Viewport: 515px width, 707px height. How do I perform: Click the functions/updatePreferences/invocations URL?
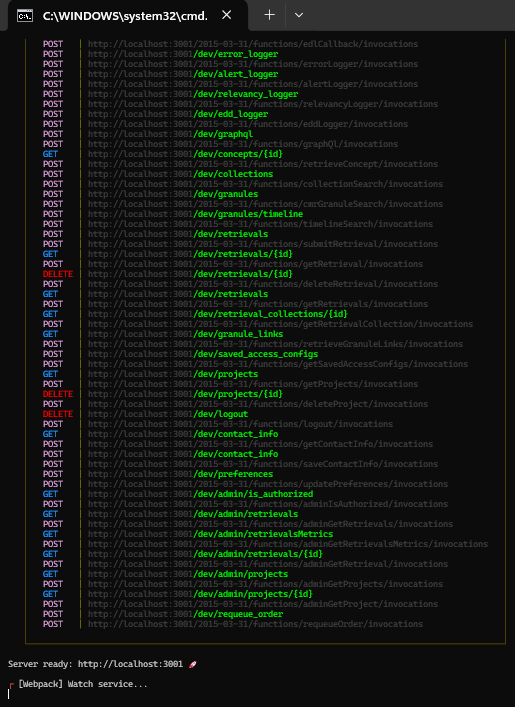click(x=268, y=484)
